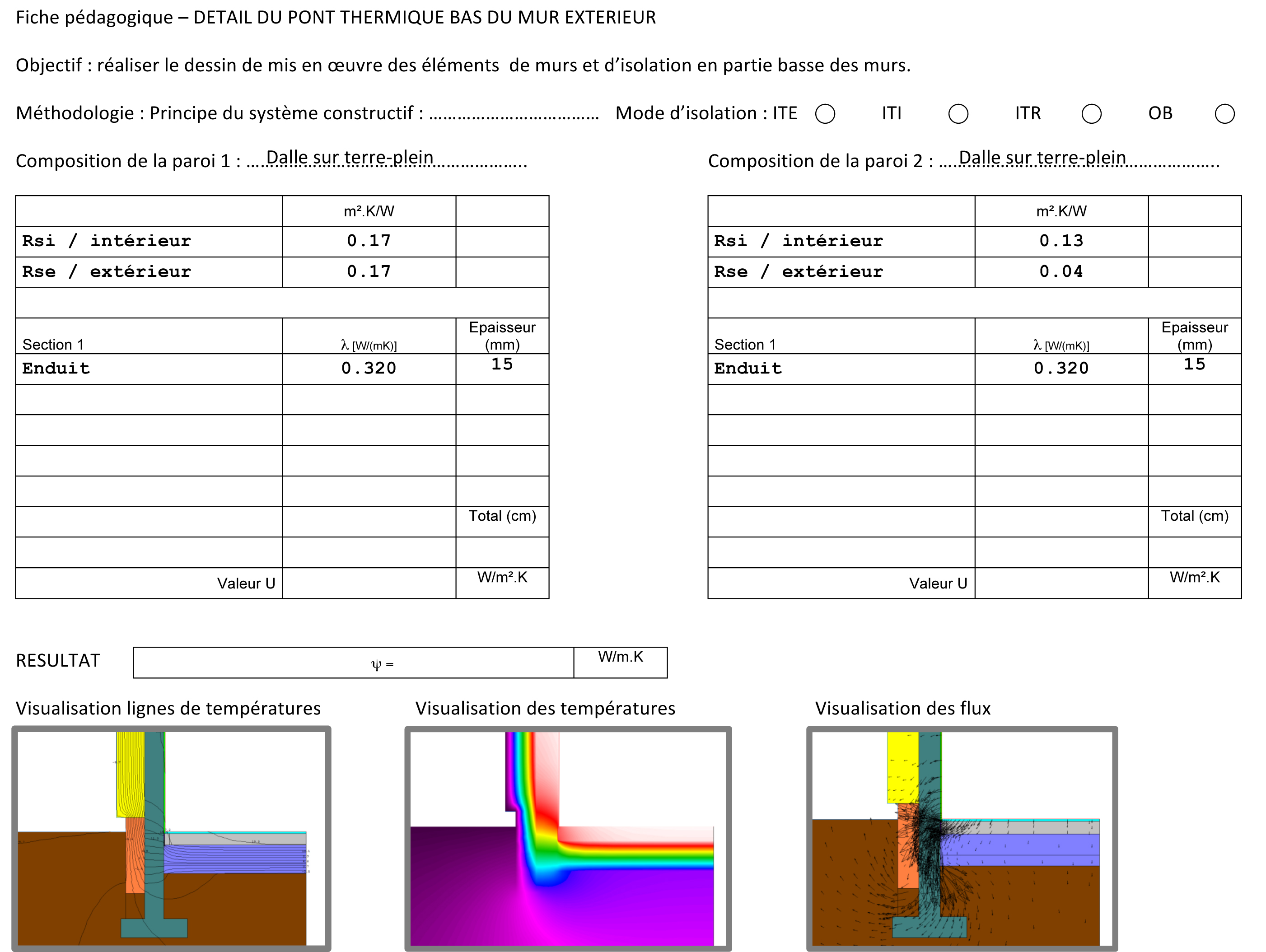Click the thickness 15 in paroi 2 table
Image resolution: width=1266 pixels, height=952 pixels.
point(1195,364)
